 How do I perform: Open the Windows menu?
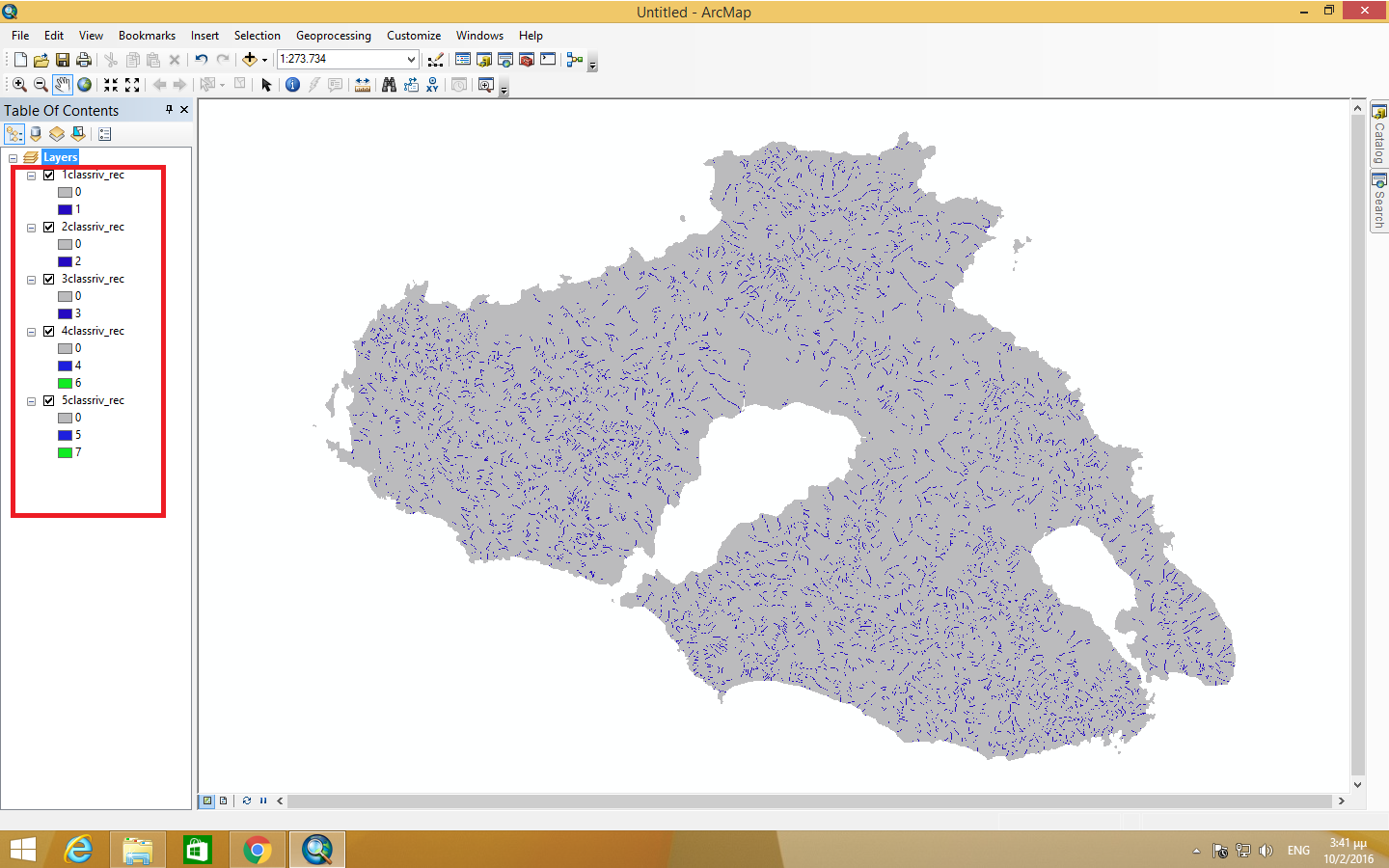coord(479,36)
